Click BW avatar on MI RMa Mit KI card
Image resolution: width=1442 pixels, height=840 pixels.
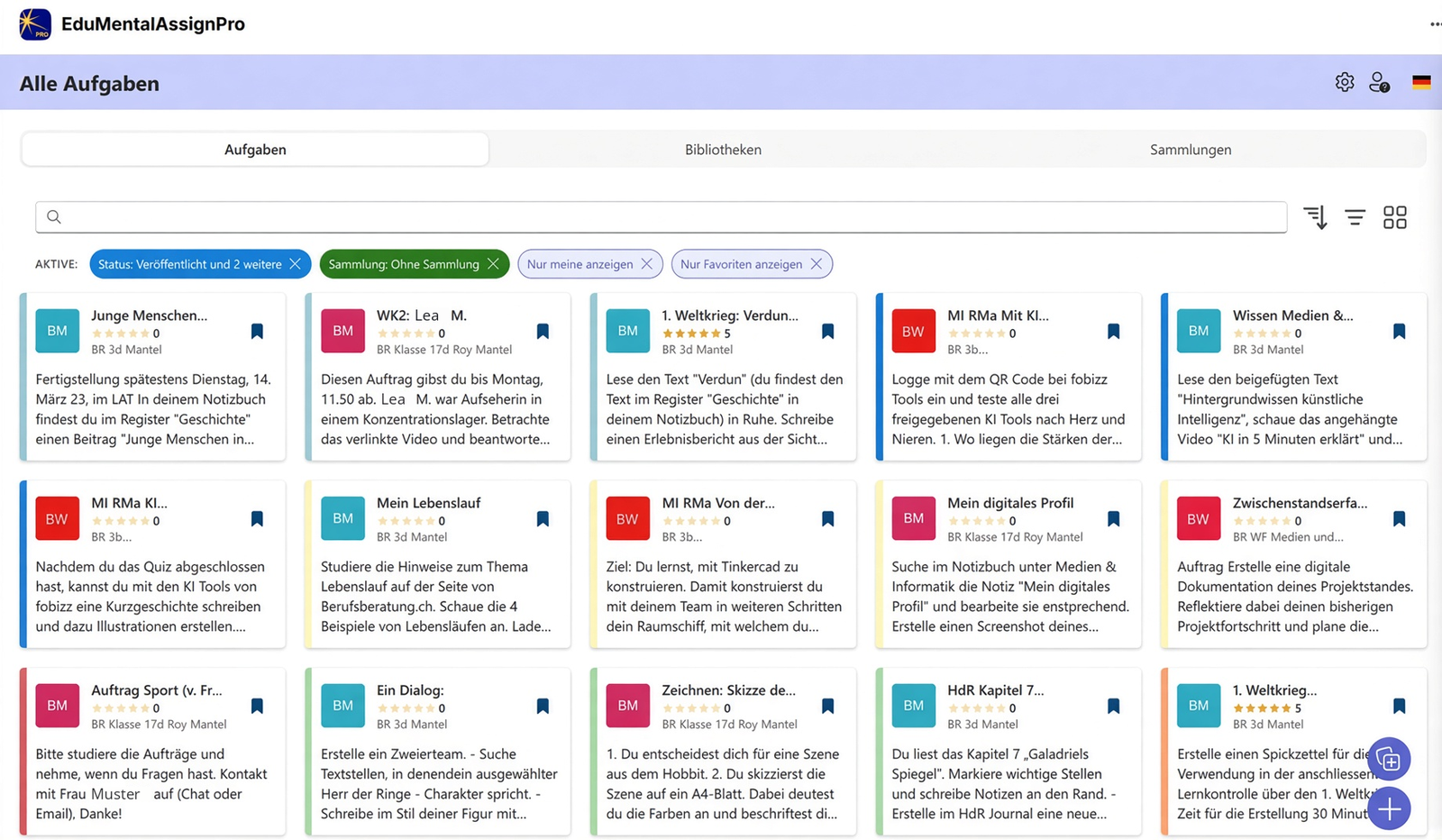(913, 331)
